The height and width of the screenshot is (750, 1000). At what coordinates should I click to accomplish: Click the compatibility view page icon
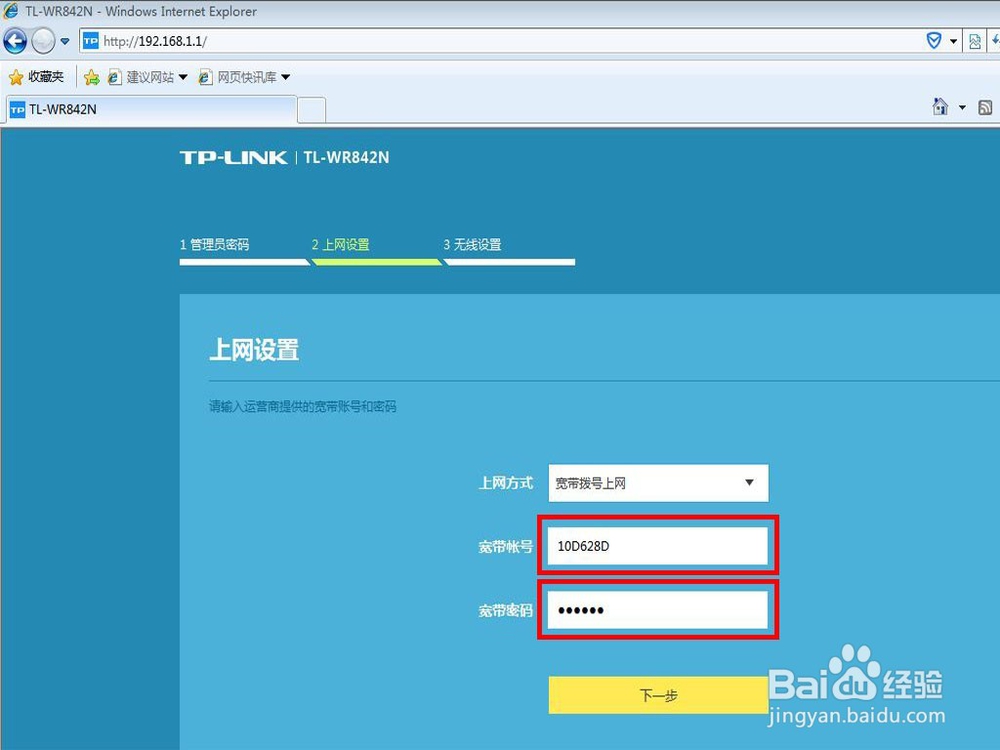coord(974,41)
